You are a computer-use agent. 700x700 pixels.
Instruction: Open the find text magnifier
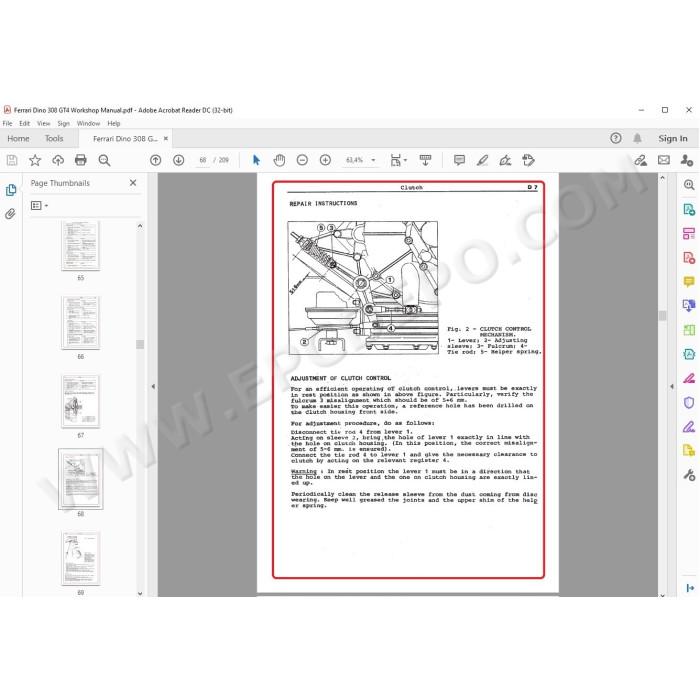click(104, 160)
